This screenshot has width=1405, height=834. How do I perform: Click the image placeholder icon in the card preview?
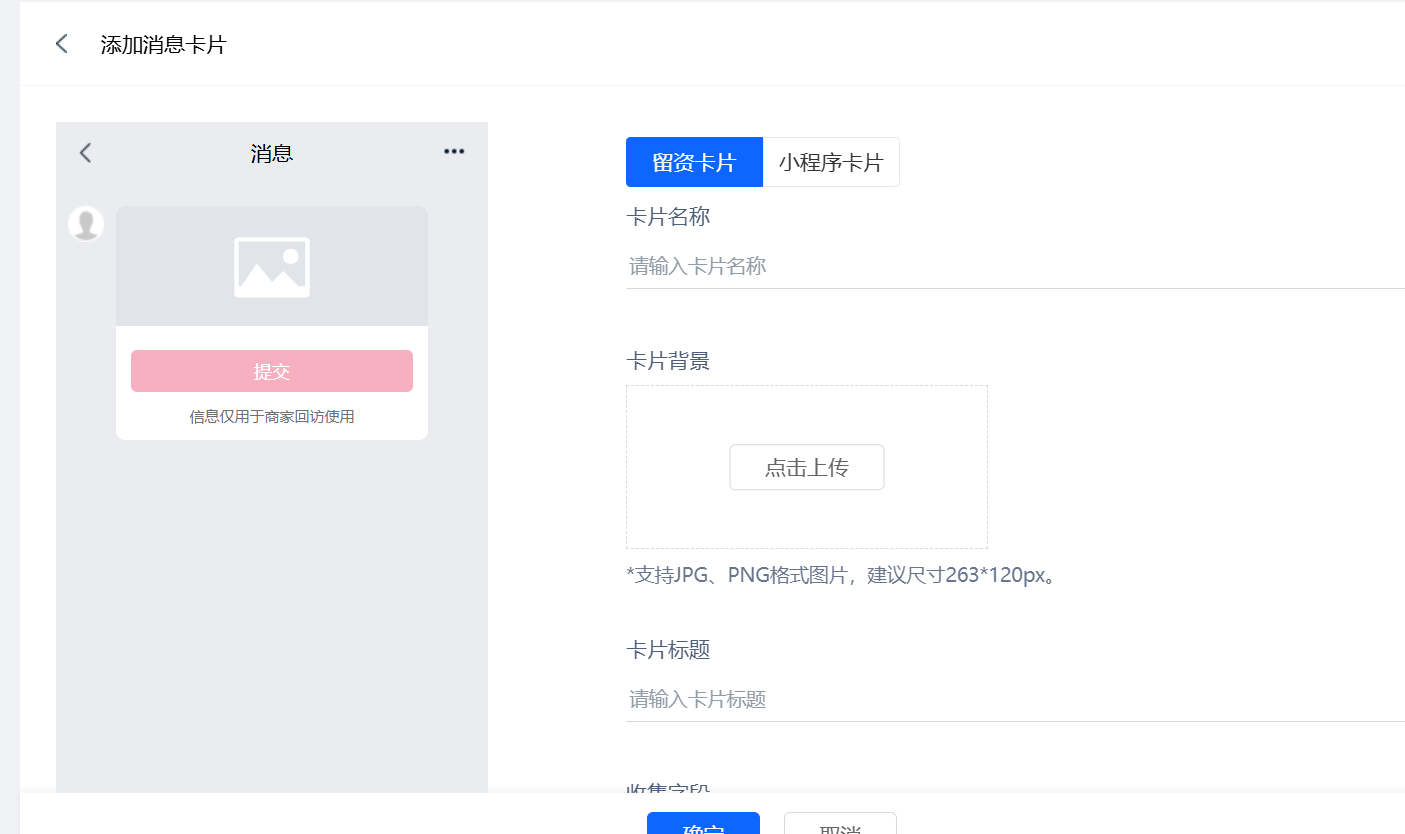point(271,267)
